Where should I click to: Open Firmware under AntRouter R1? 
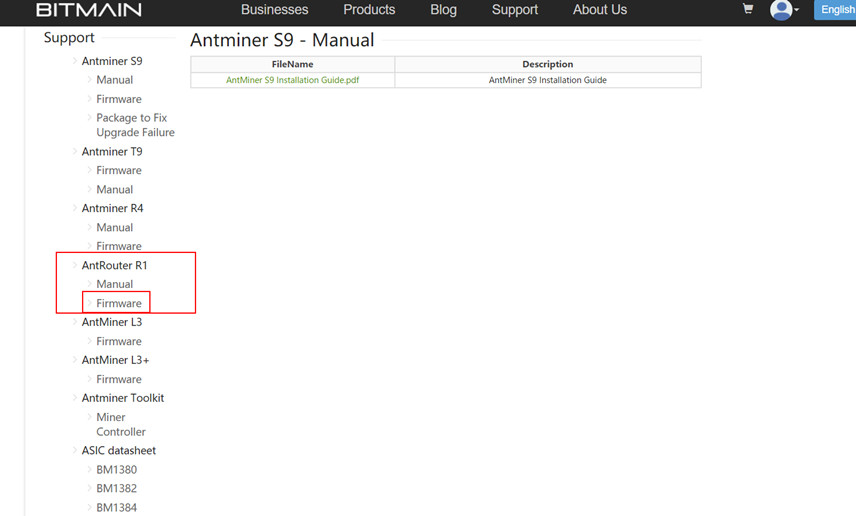point(119,303)
